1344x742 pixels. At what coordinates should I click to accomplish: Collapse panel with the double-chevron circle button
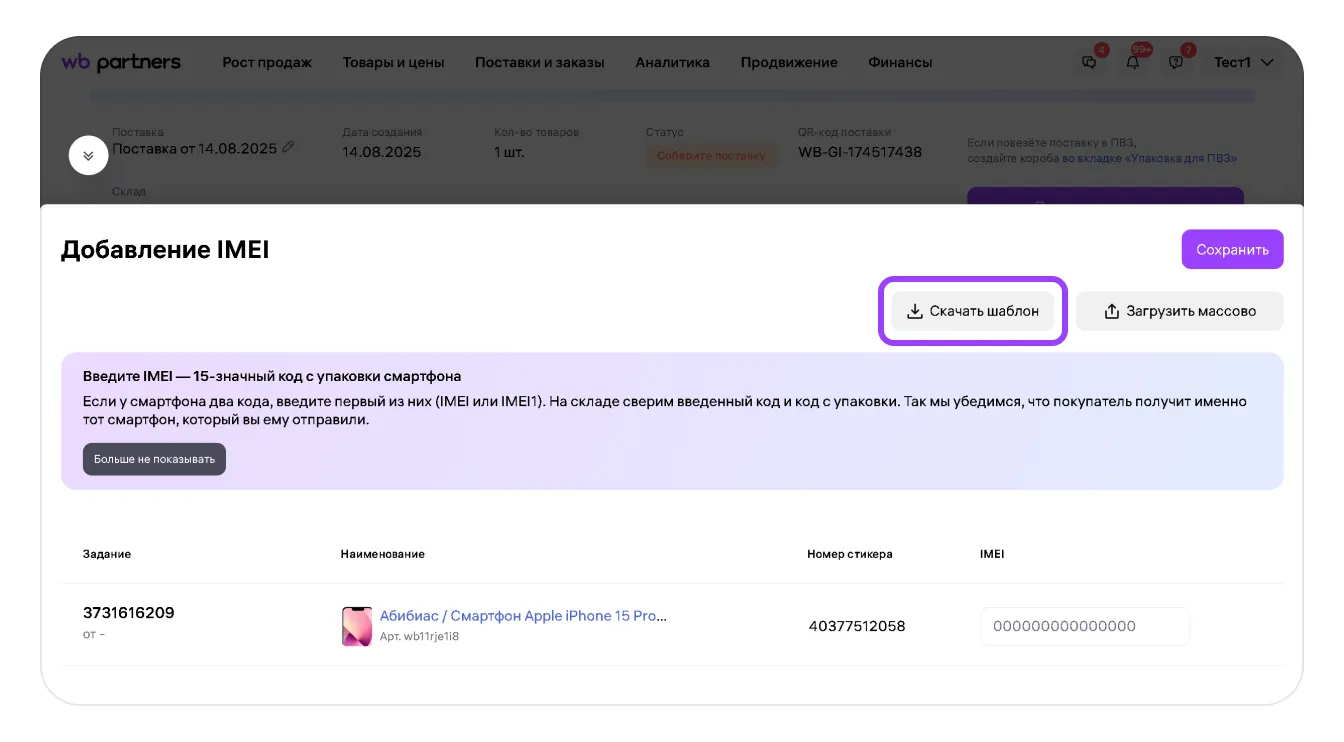point(88,156)
